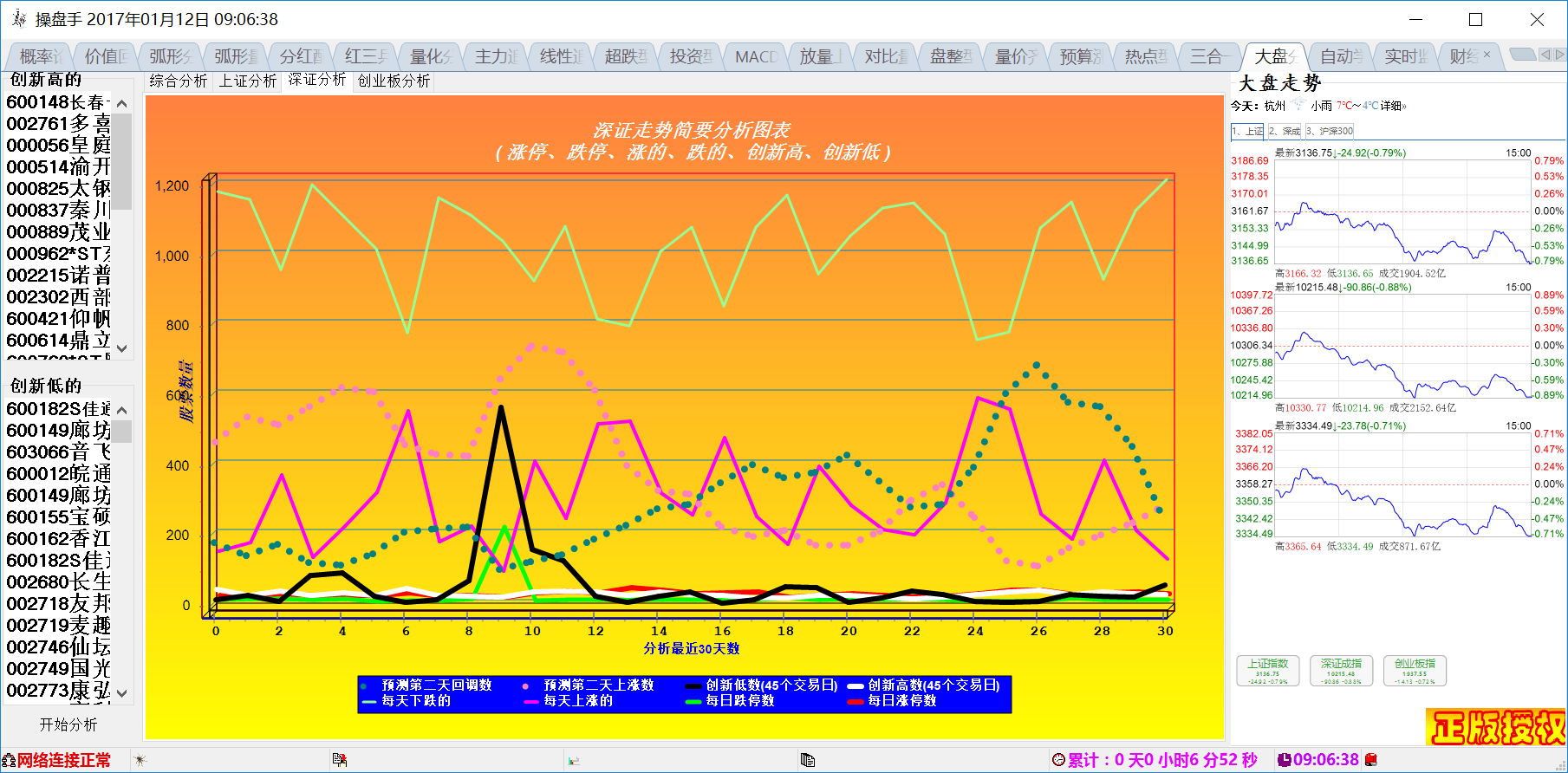Select the 大盘 tab
Screen dimensions: 1568x773
pos(1275,56)
